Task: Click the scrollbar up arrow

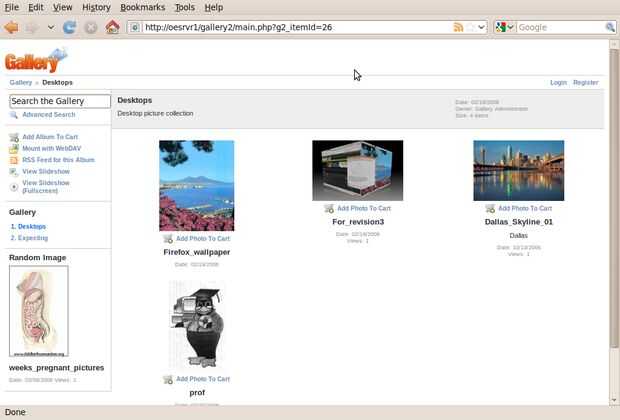Action: point(614,44)
